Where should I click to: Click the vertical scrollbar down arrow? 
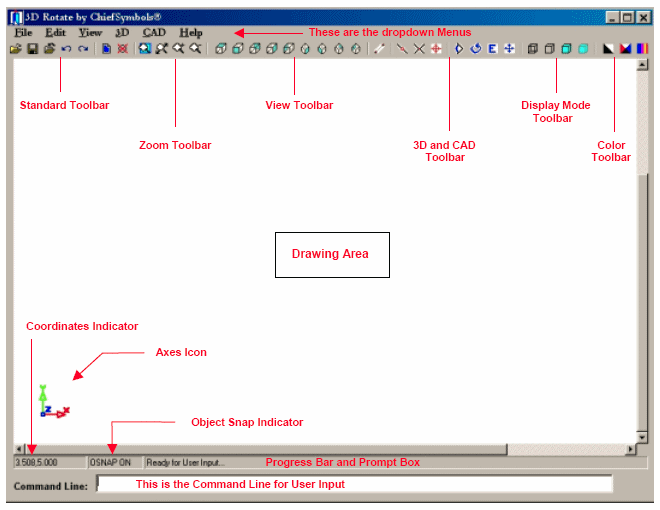point(642,437)
